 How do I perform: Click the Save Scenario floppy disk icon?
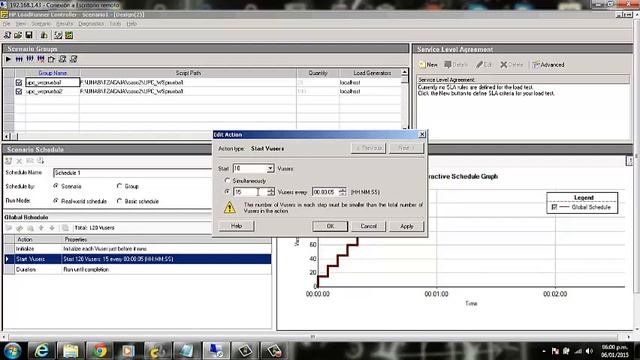29,36
